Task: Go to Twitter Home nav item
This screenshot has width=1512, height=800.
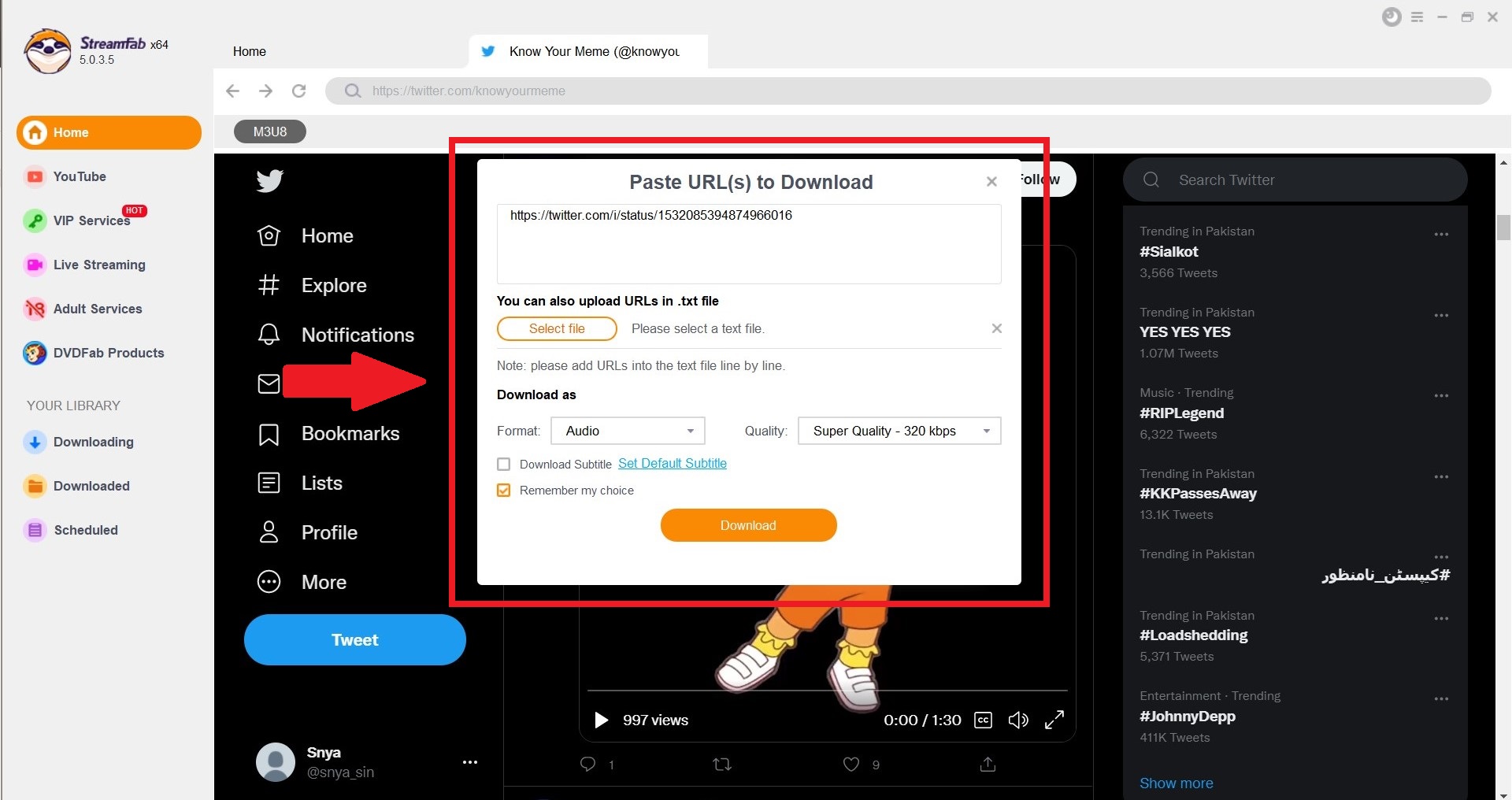Action: 306,235
